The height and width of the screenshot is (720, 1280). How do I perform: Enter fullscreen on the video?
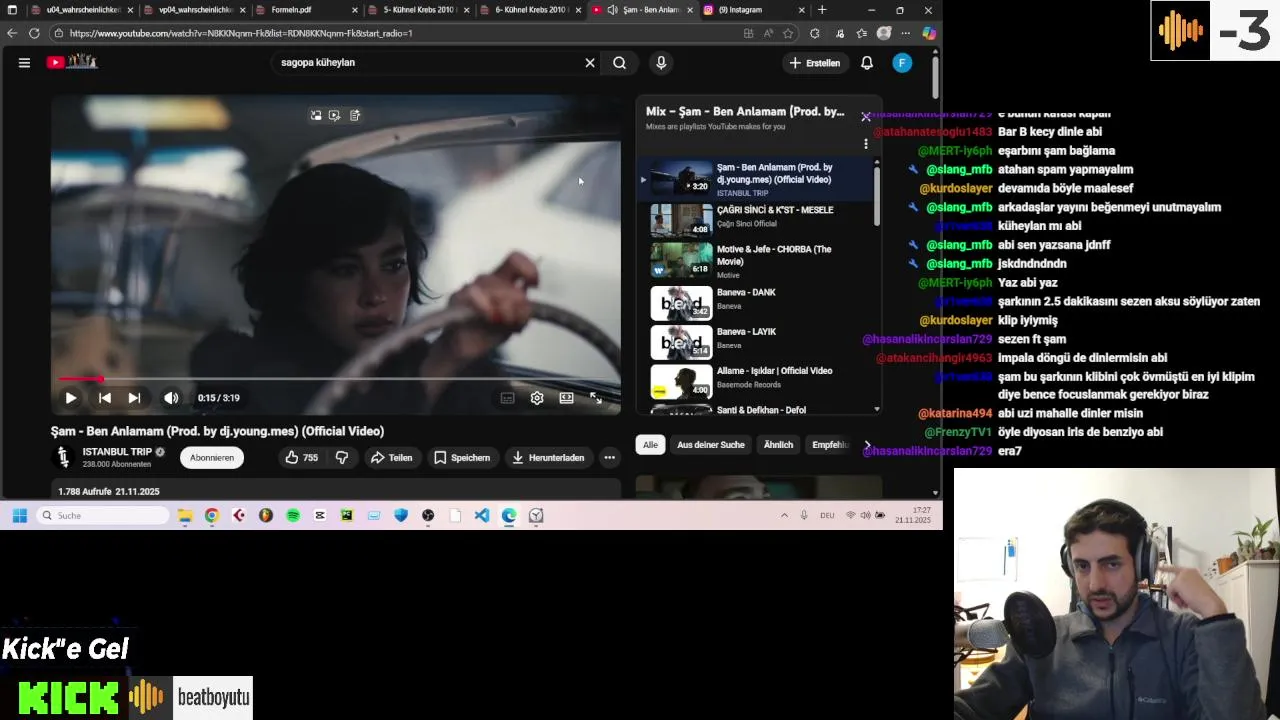pyautogui.click(x=596, y=398)
